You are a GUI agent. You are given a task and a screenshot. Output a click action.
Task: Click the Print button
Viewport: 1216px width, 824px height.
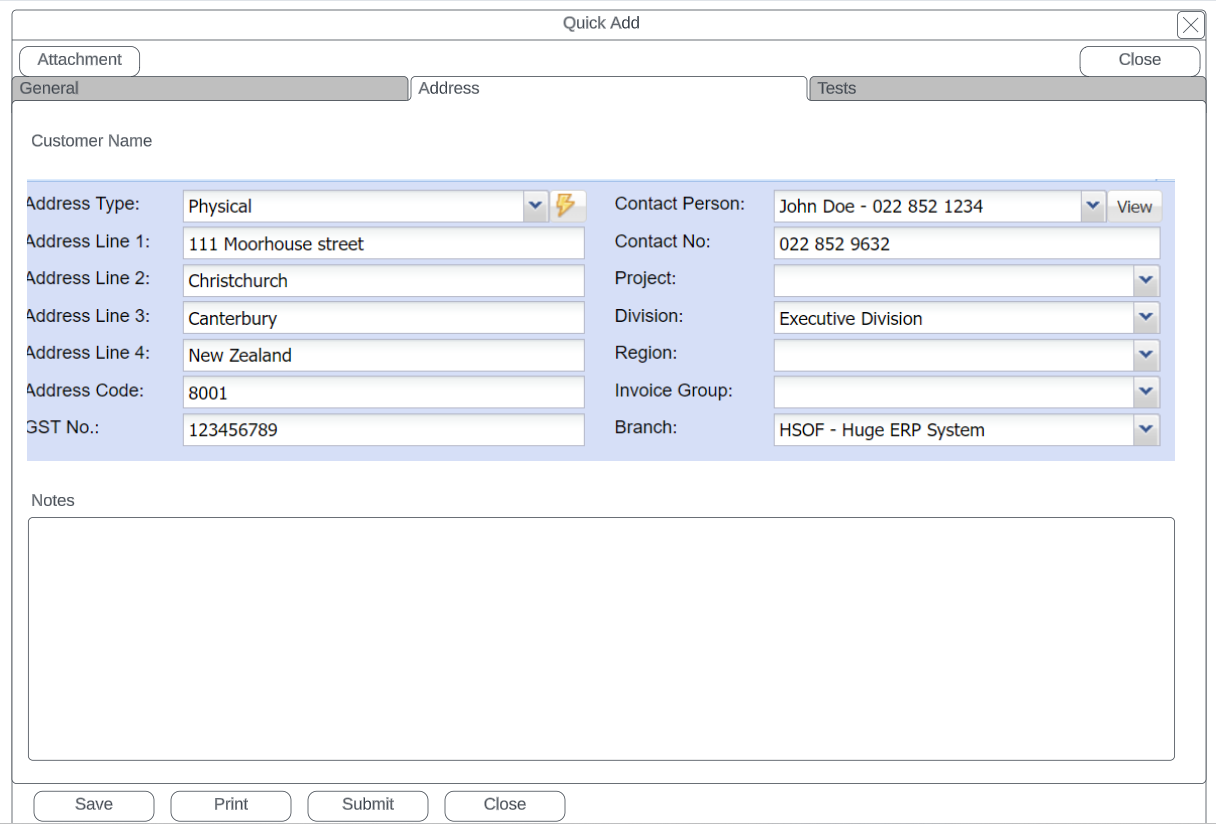pyautogui.click(x=231, y=805)
